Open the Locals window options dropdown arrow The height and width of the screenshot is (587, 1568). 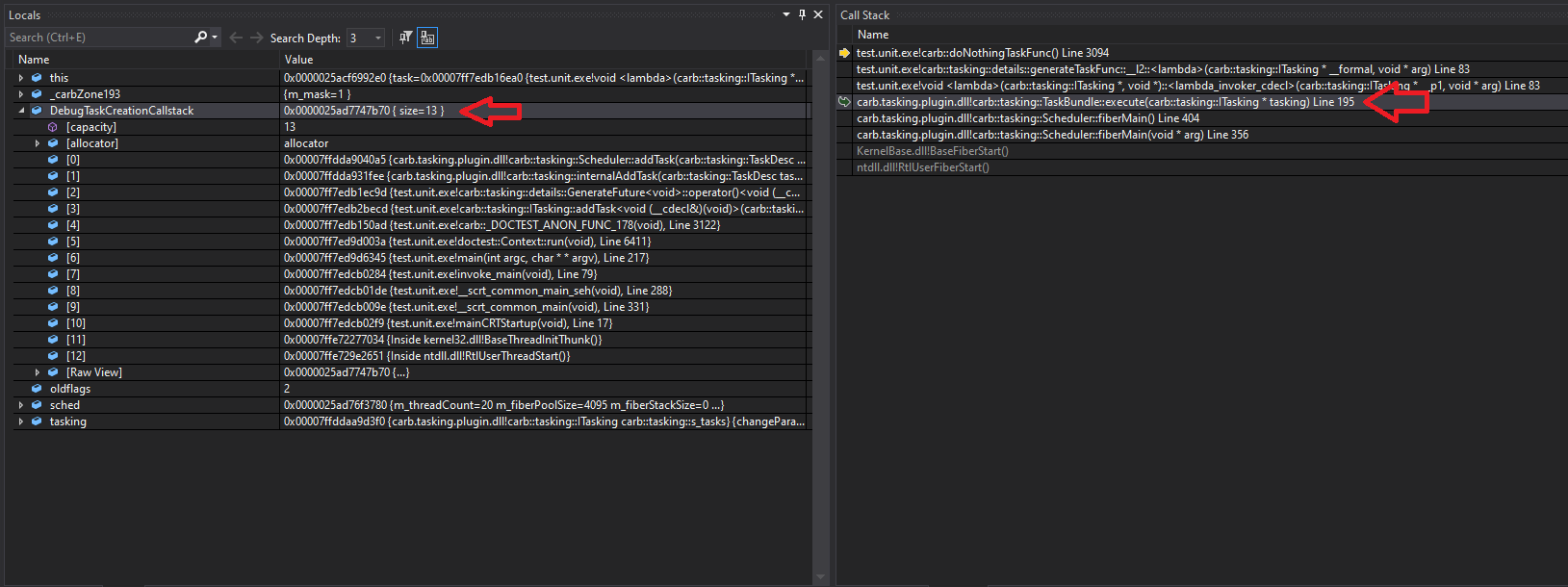point(786,14)
